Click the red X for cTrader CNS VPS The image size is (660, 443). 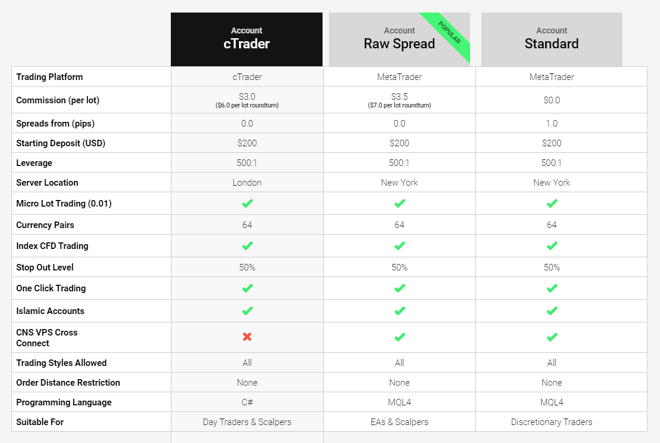[247, 337]
